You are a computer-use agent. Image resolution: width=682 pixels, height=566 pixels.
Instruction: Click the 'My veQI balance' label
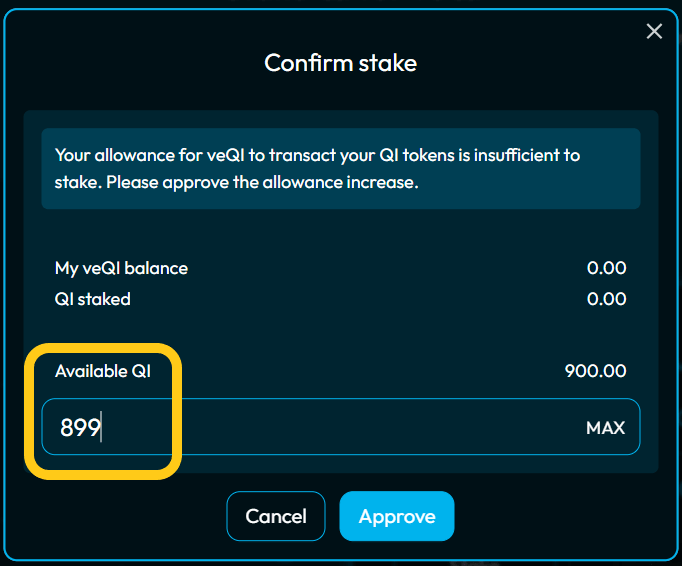click(121, 268)
